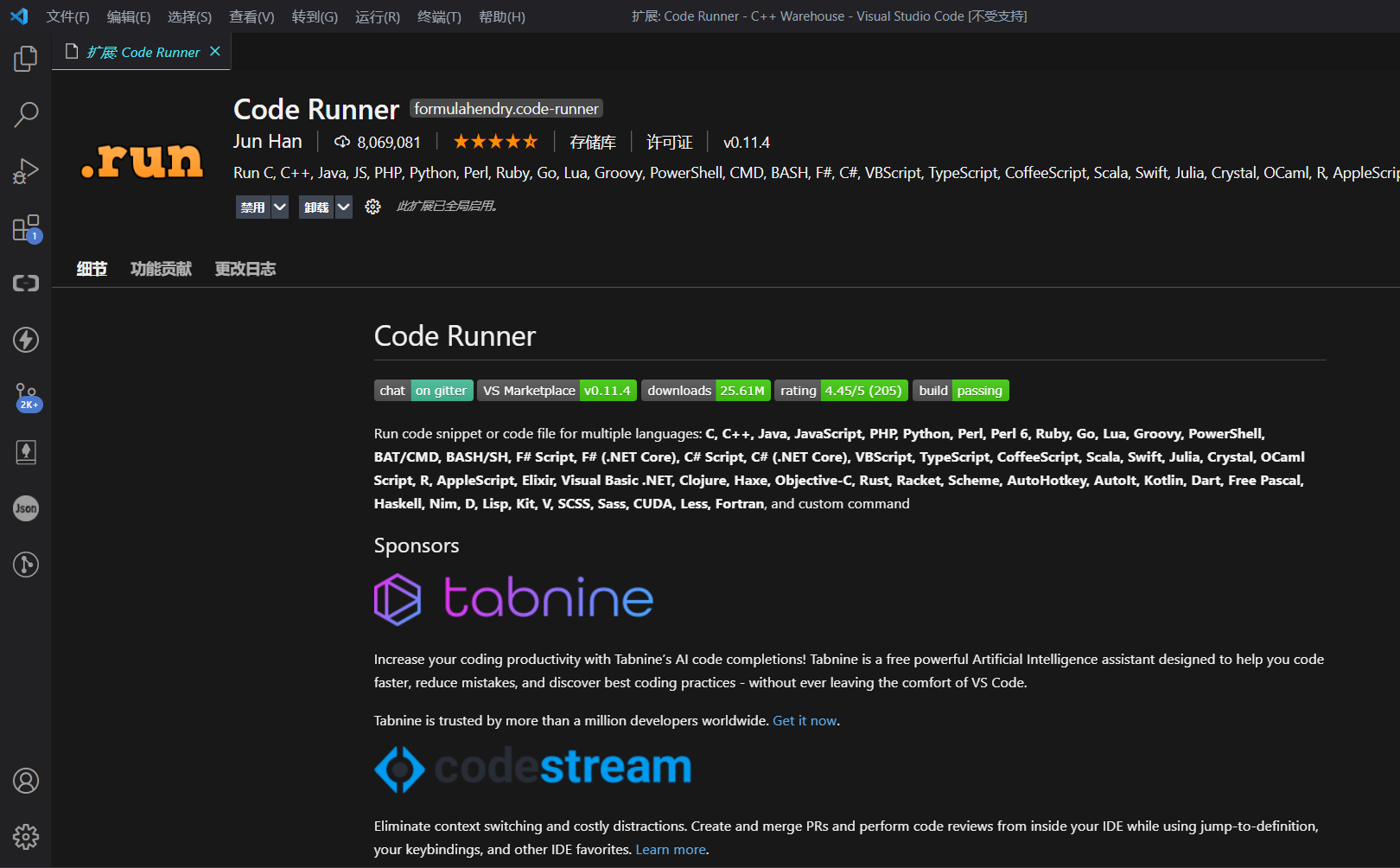
Task: Open the Accounts icon
Action: [x=26, y=781]
